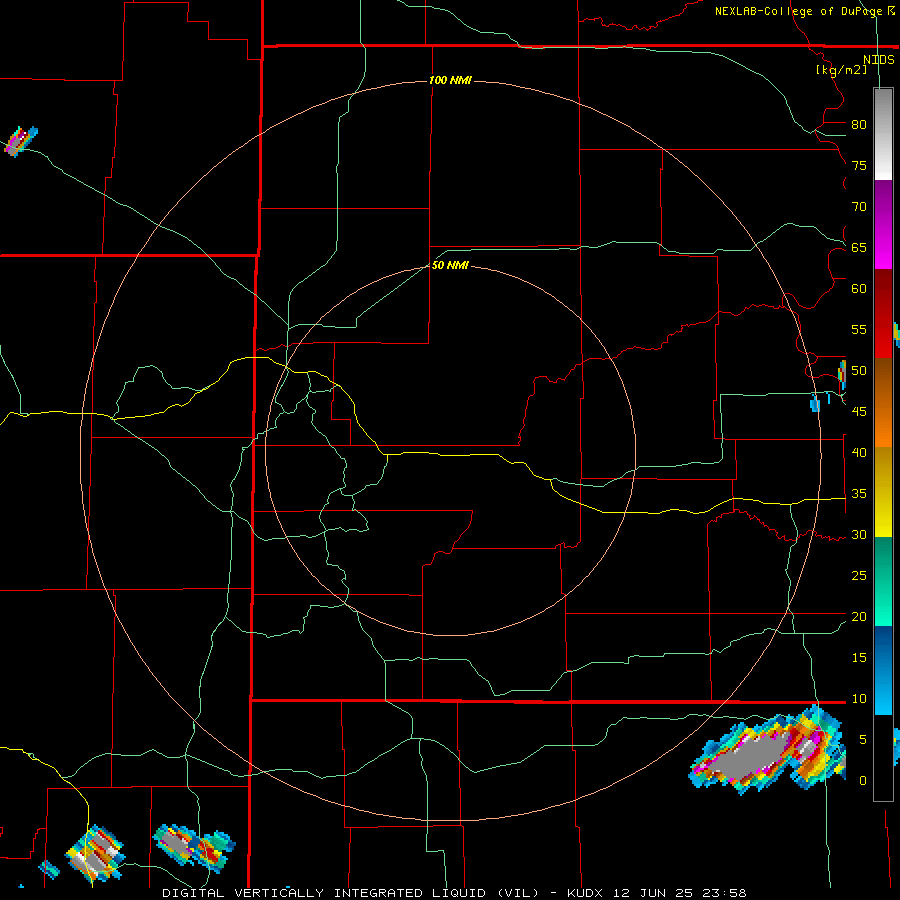The width and height of the screenshot is (900, 900).
Task: Click the orange-brown segment of the color bar
Action: coord(883,402)
